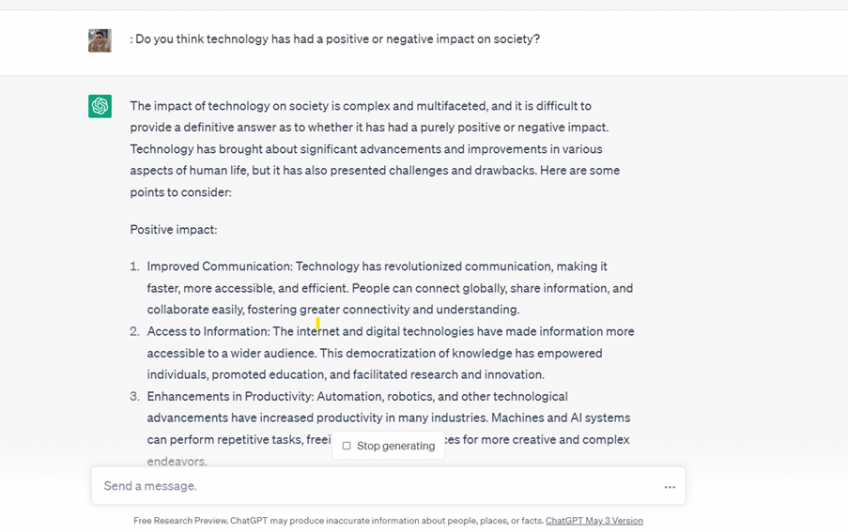Click the green ChatGPT logo icon
848x532 pixels.
(100, 106)
